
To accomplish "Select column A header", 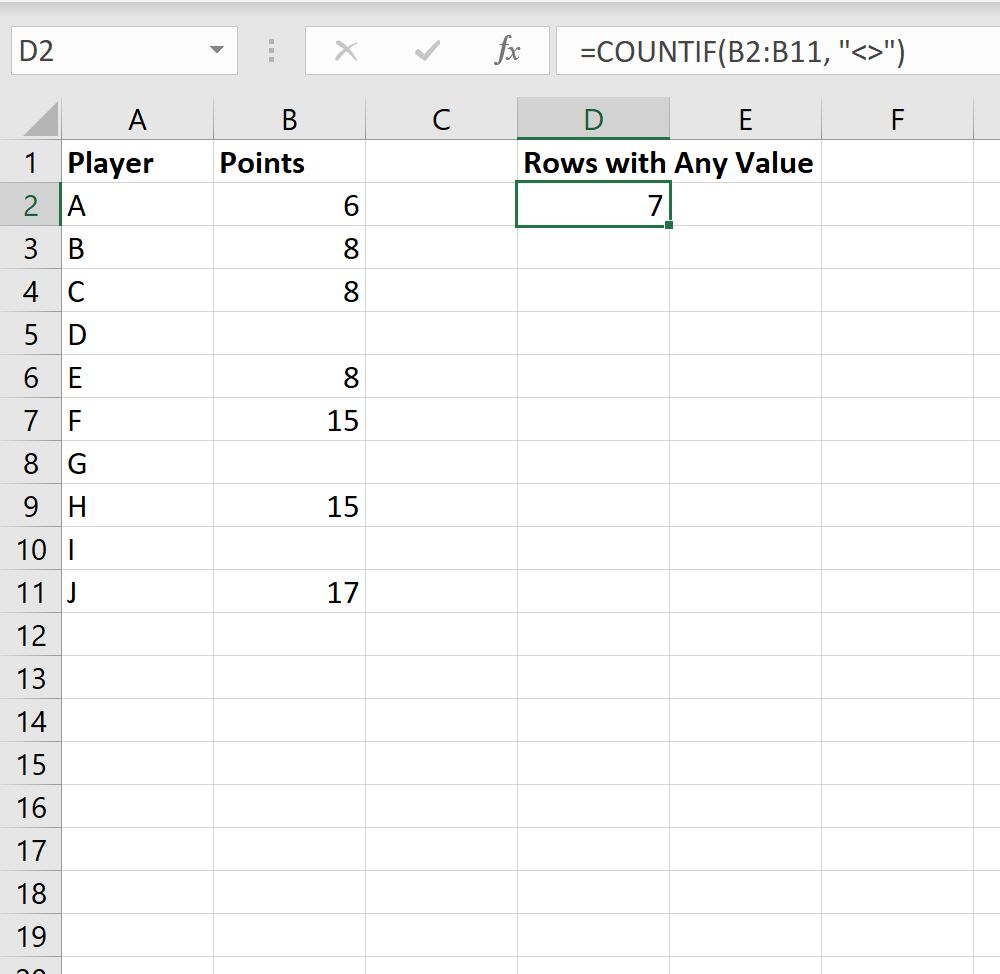I will pyautogui.click(x=137, y=119).
